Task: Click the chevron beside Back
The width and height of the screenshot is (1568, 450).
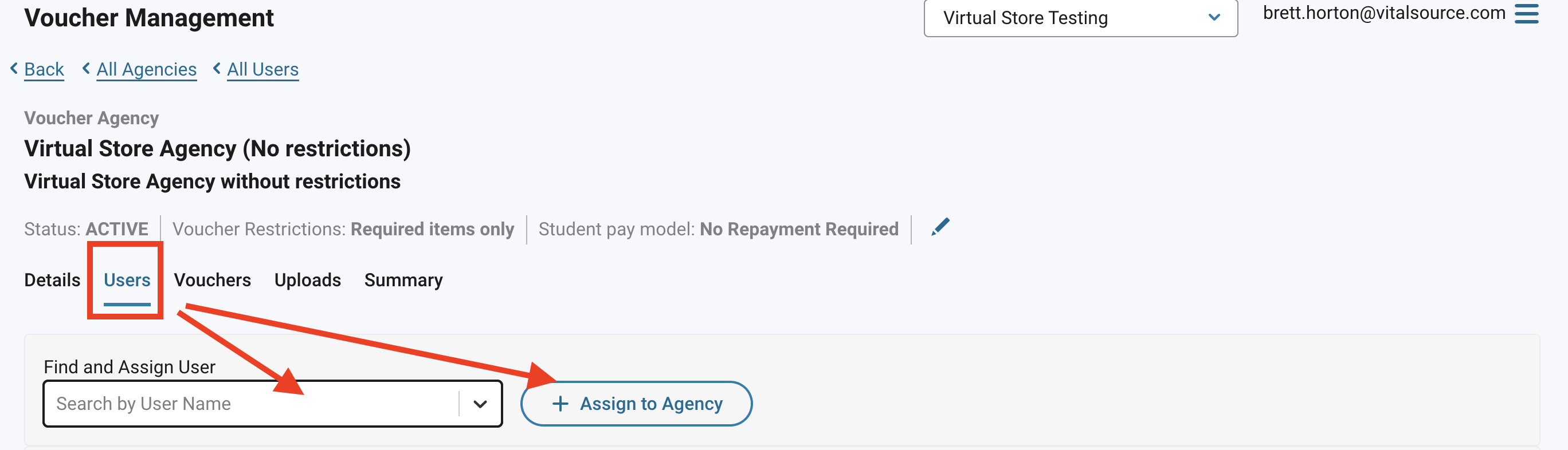Action: (14, 69)
